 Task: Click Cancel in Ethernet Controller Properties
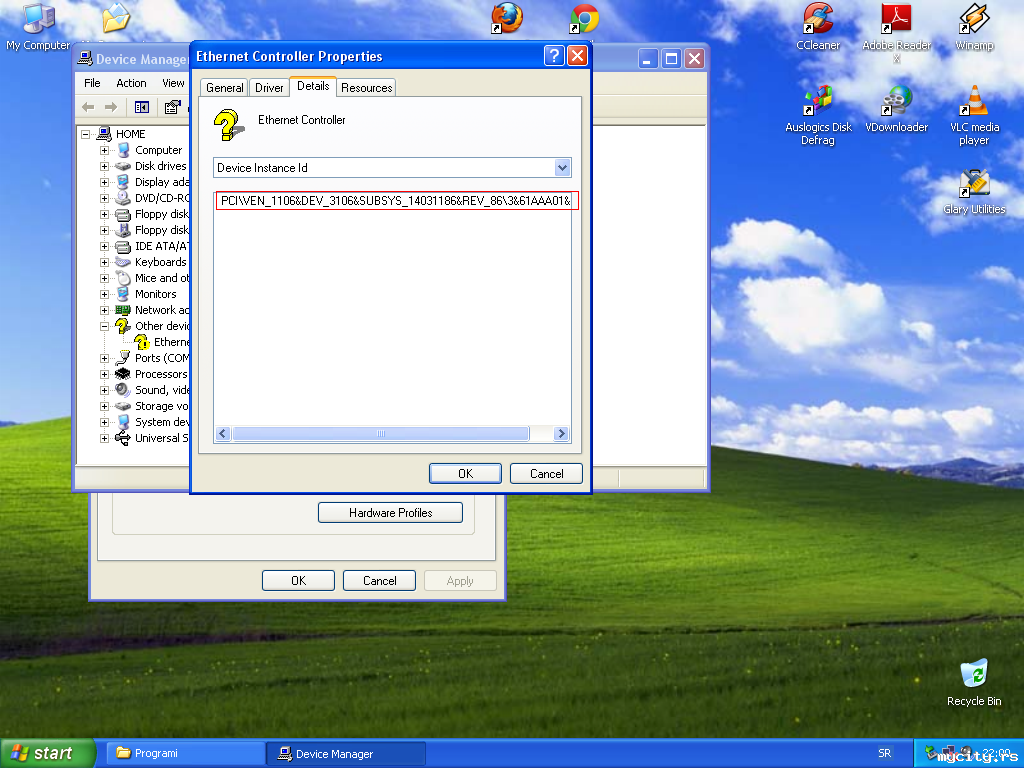pos(546,473)
